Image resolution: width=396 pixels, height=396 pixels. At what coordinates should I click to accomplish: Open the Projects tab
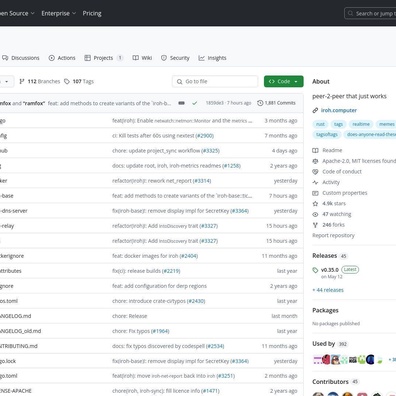click(x=104, y=58)
